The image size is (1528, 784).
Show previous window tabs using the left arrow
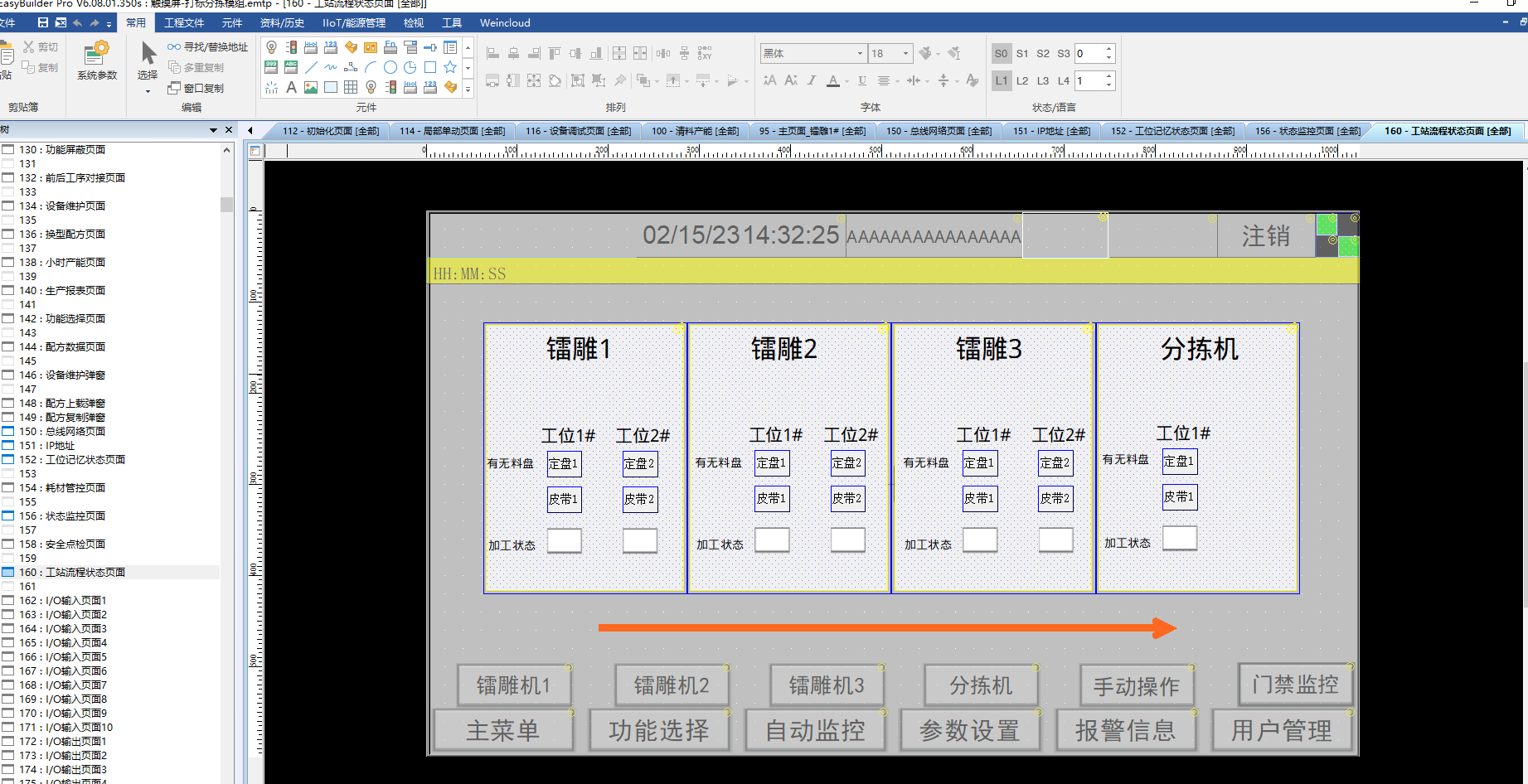pyautogui.click(x=250, y=130)
